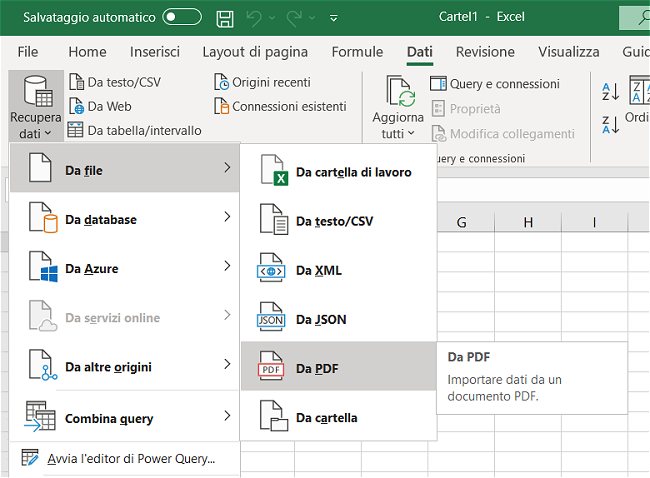Click Da Web in the ribbon
Viewport: 650px width, 478px height.
tap(100, 106)
